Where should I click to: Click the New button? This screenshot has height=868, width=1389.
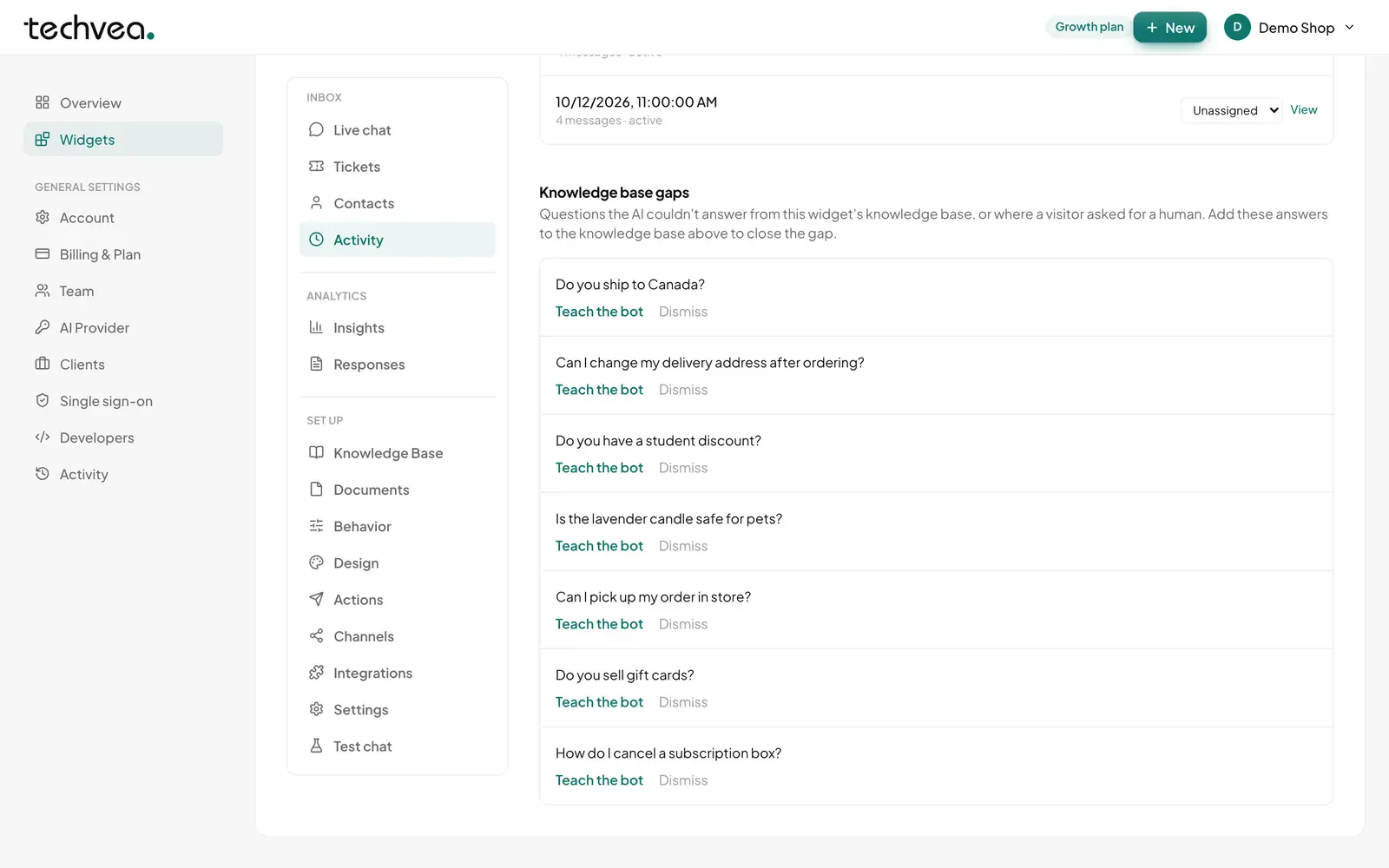1169,28
